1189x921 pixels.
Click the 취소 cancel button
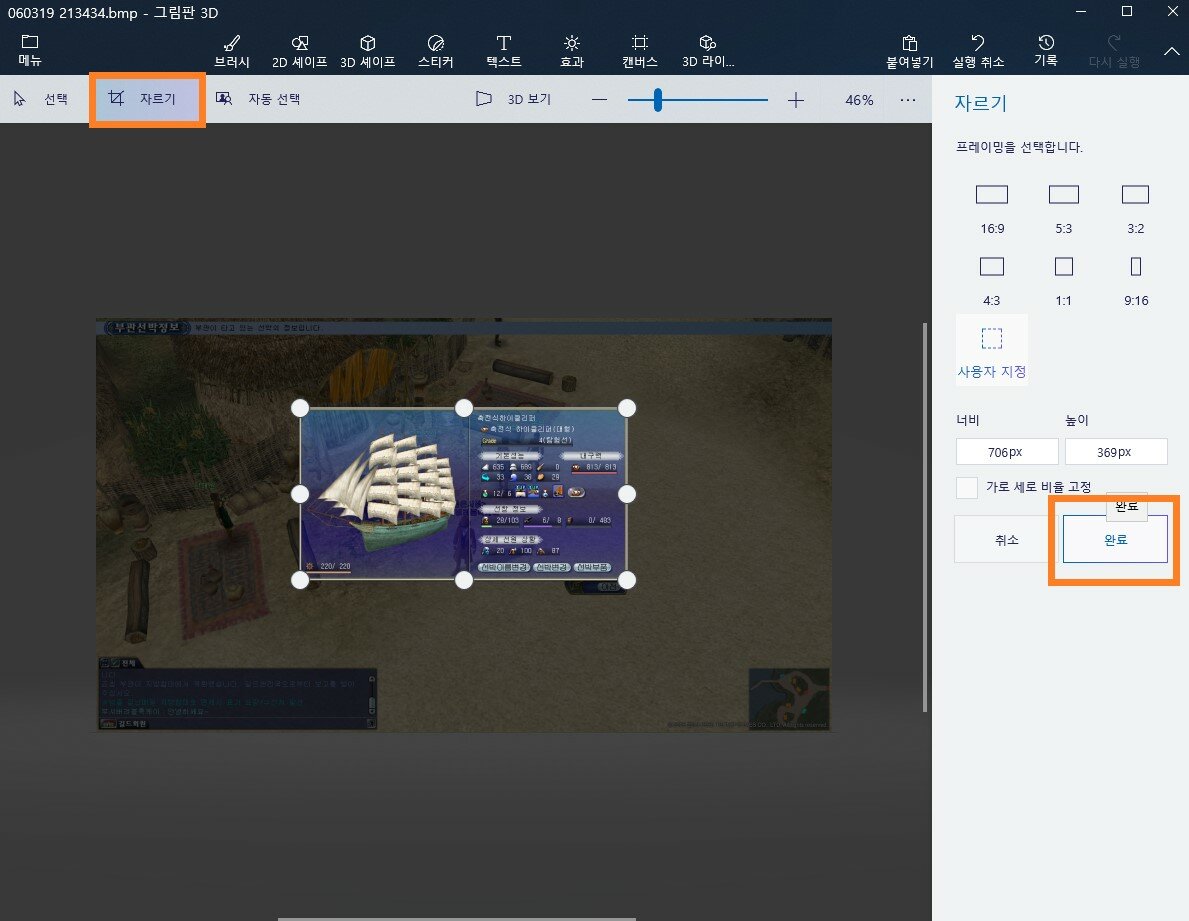pyautogui.click(x=1006, y=540)
